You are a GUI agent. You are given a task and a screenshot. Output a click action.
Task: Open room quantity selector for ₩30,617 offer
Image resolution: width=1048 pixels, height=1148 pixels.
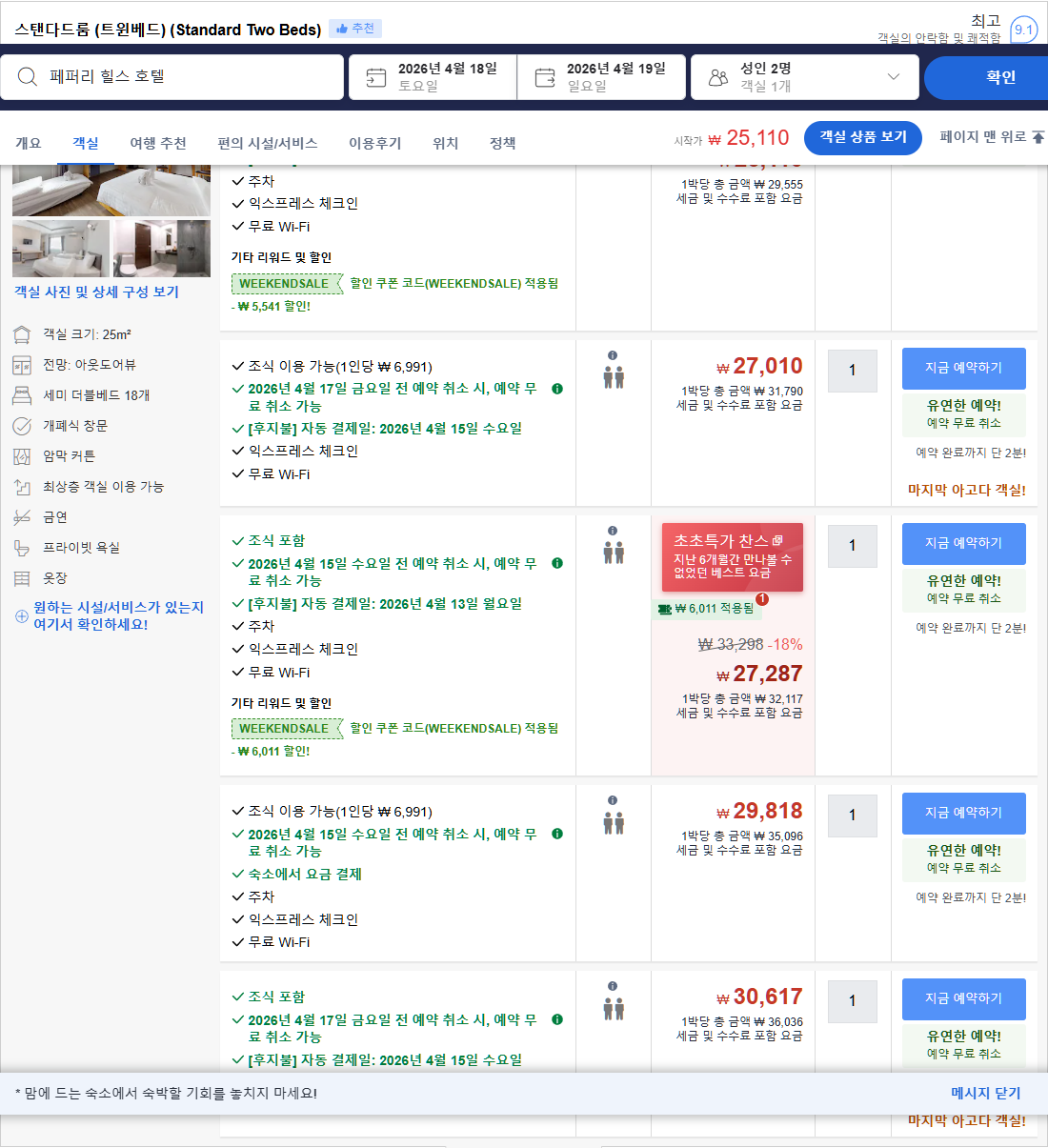click(853, 1001)
